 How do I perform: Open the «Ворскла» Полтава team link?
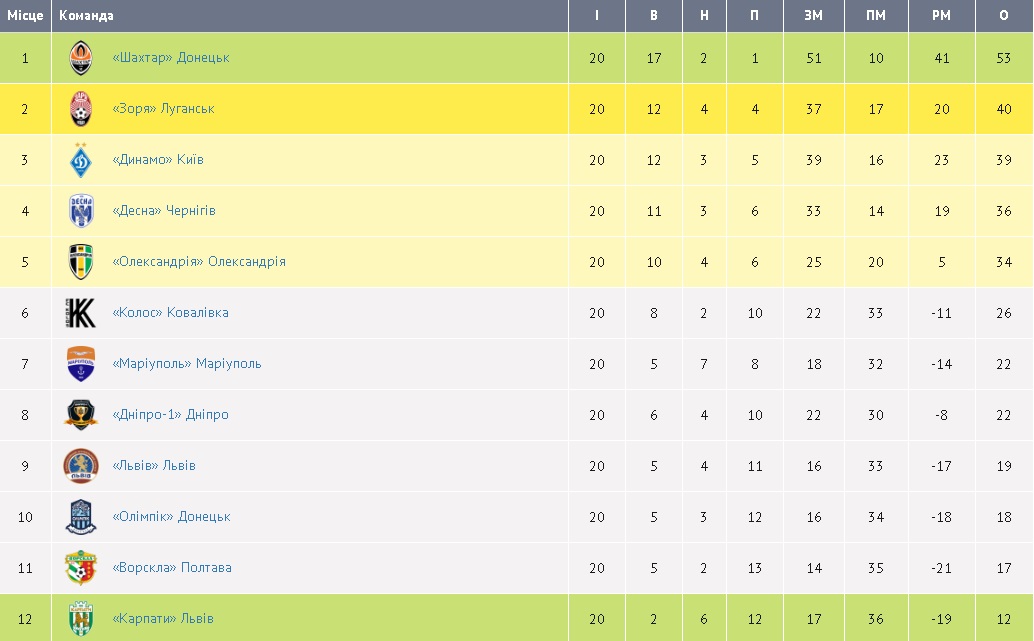point(172,568)
